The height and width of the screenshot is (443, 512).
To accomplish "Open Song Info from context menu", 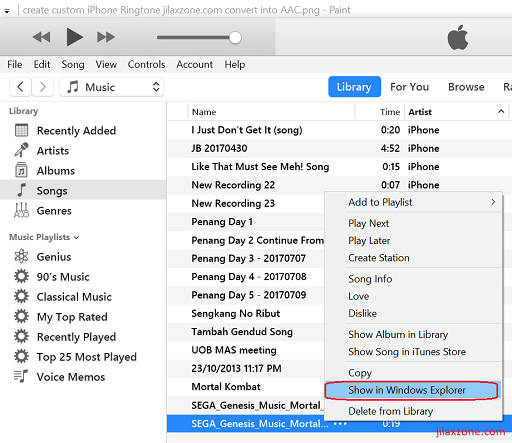I will (413, 279).
